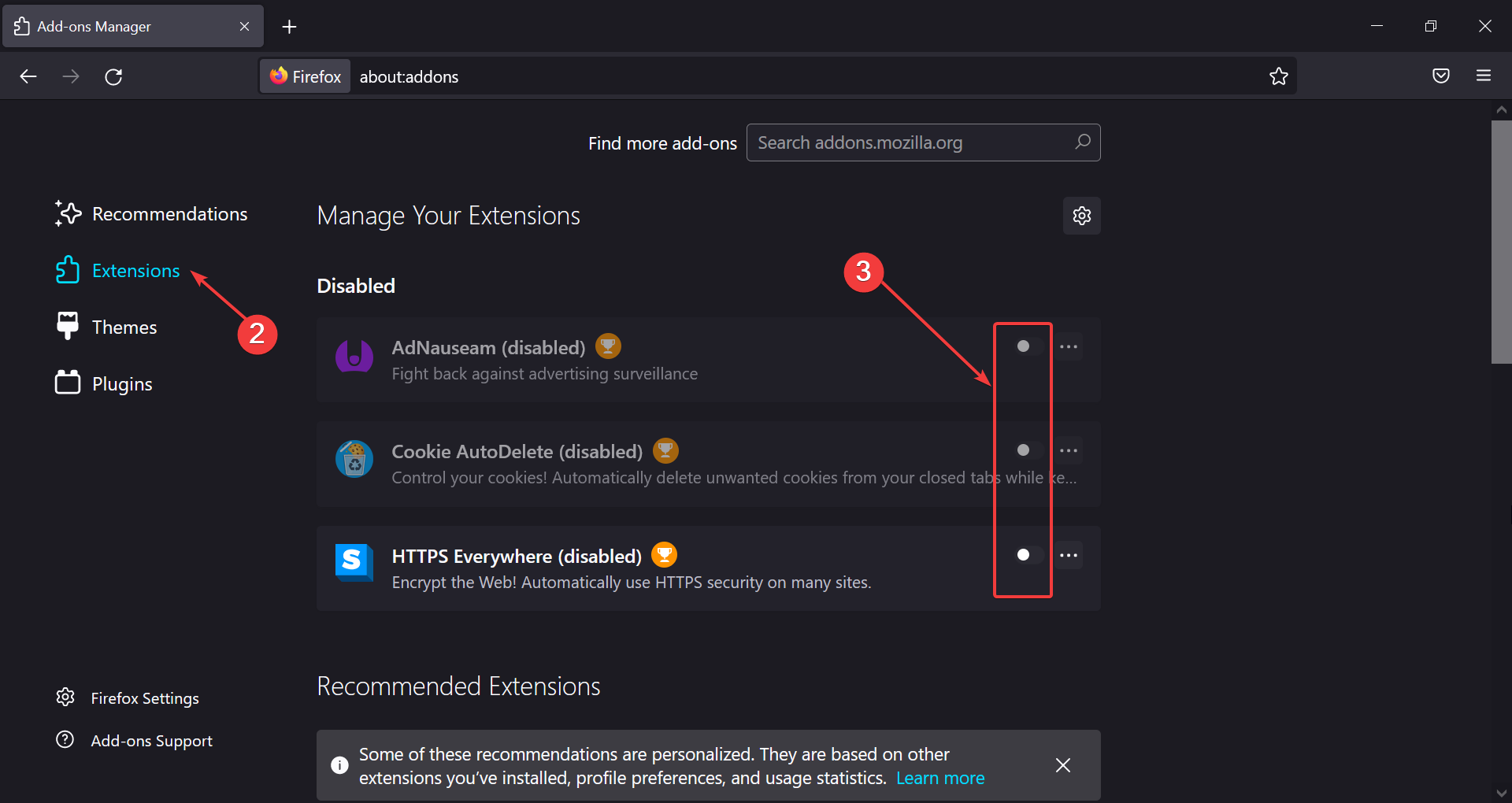Enable the Cookie AutoDelete toggle
1512x803 pixels.
point(1028,450)
